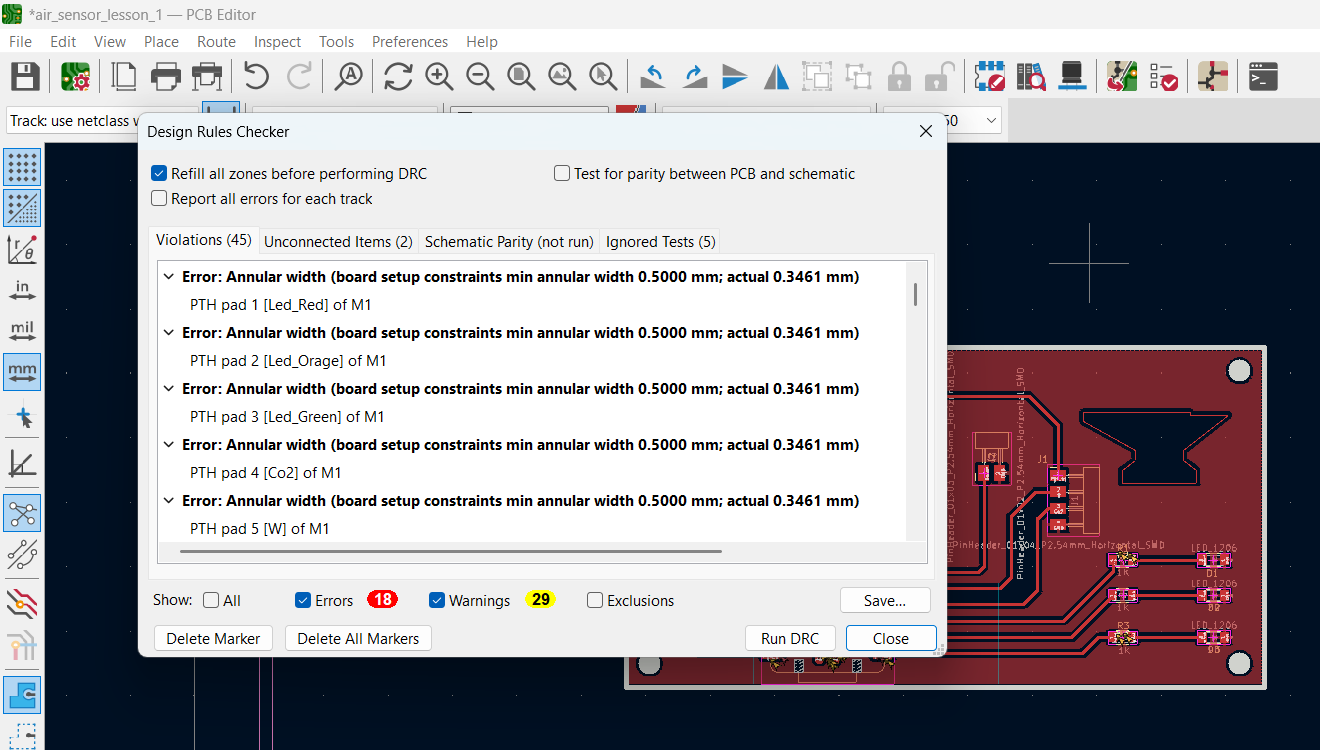
Task: Open the 3D Viewer icon
Action: [x=1072, y=76]
